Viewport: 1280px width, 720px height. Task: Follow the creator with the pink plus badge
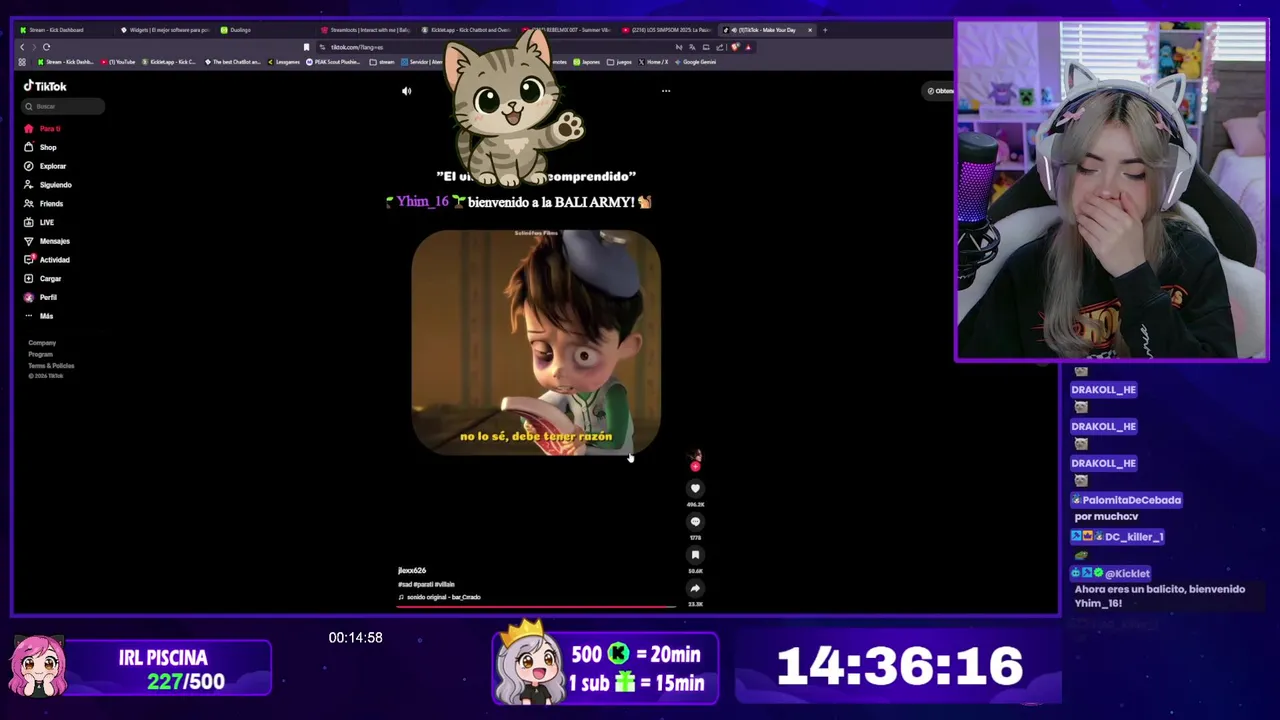[695, 466]
